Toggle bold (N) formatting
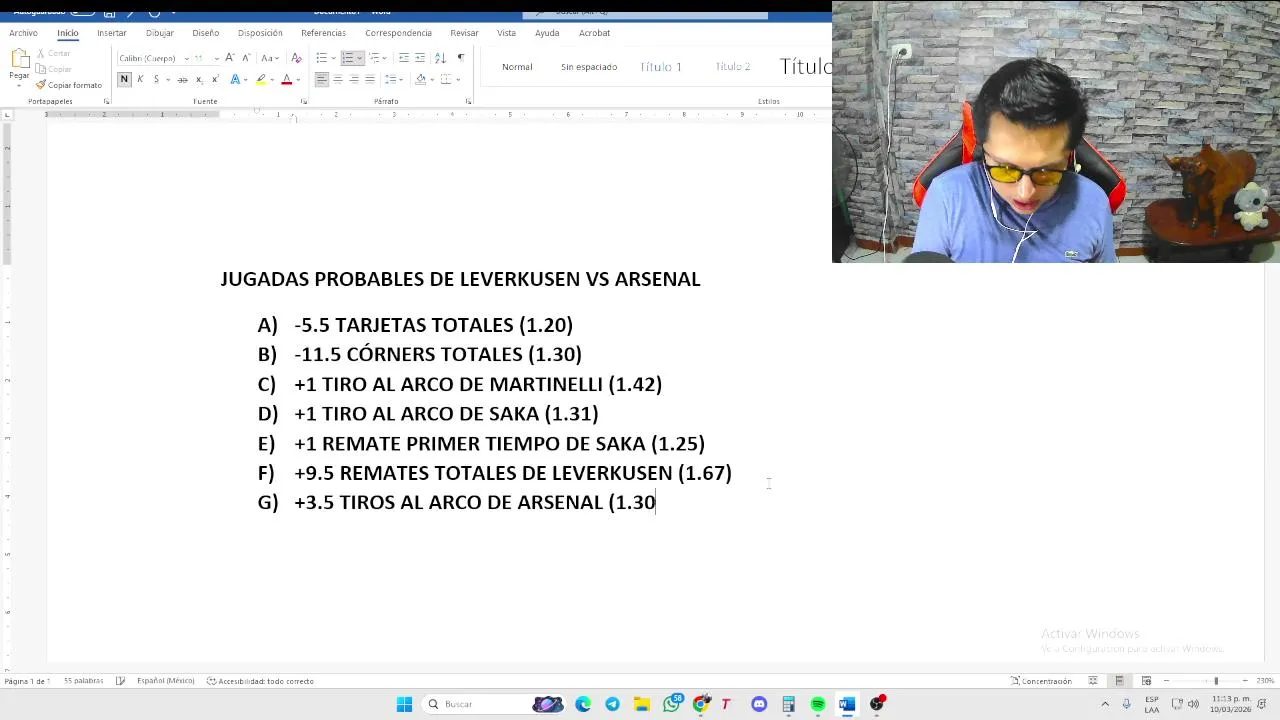The height and width of the screenshot is (720, 1280). [124, 79]
